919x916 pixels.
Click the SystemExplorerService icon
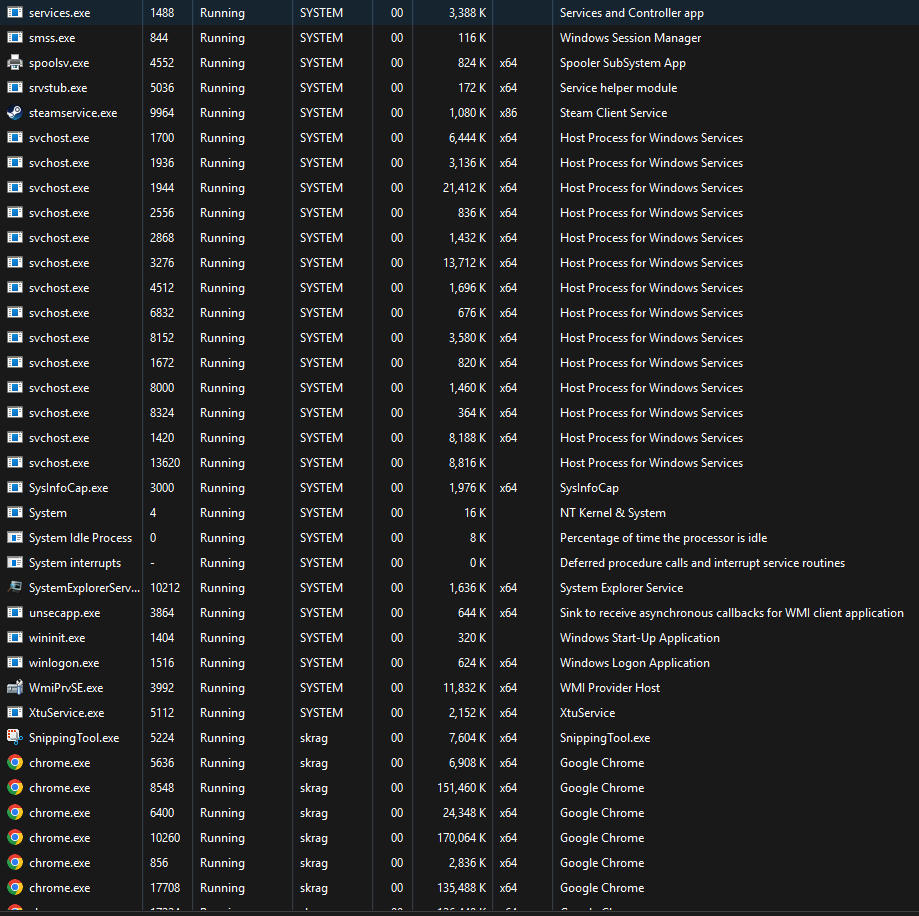[x=15, y=587]
